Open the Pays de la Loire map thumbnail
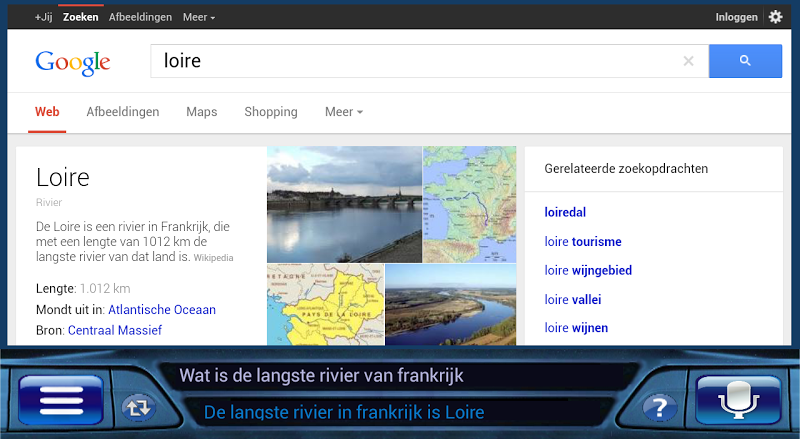 pos(326,304)
